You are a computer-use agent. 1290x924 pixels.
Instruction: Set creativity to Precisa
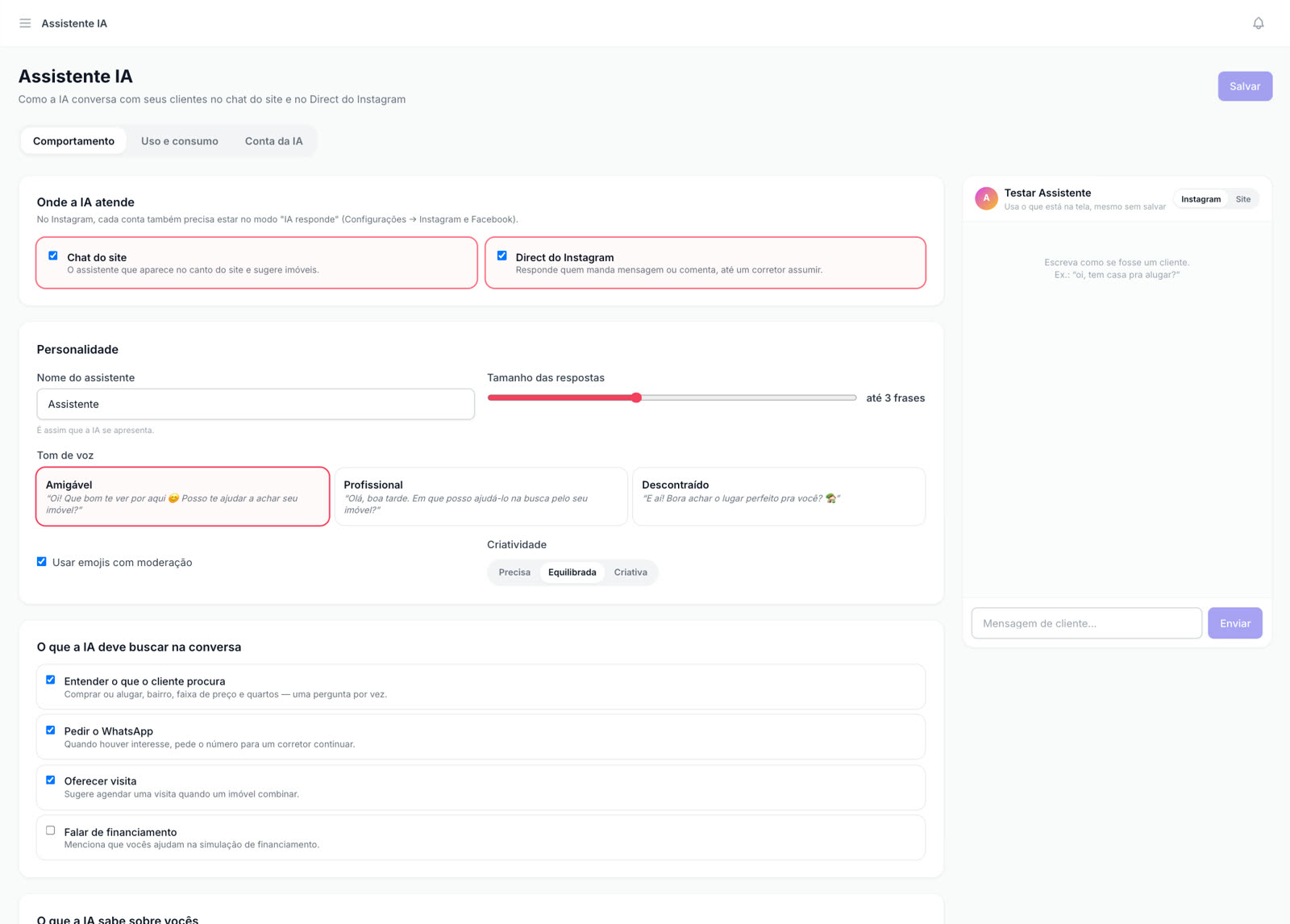tap(514, 572)
